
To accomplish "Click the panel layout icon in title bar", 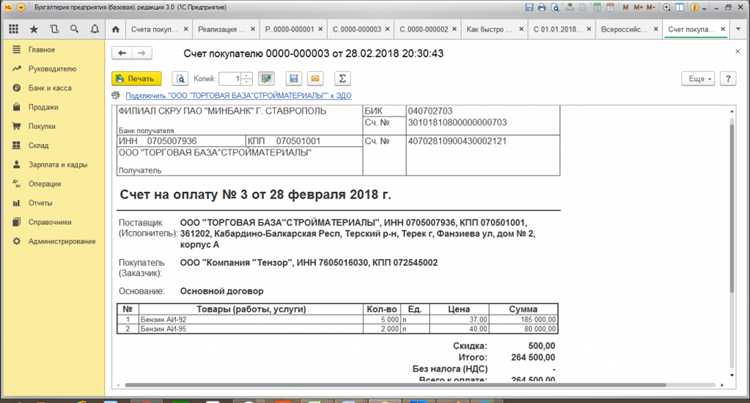I will [x=680, y=8].
